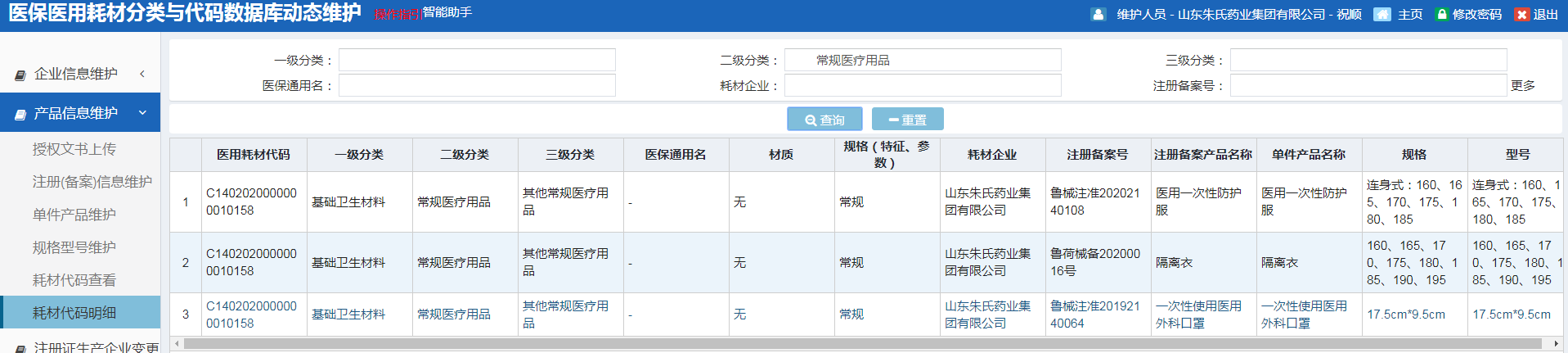
Task: Collapse the 产品信息维护 menu chevron
Action: [x=142, y=113]
